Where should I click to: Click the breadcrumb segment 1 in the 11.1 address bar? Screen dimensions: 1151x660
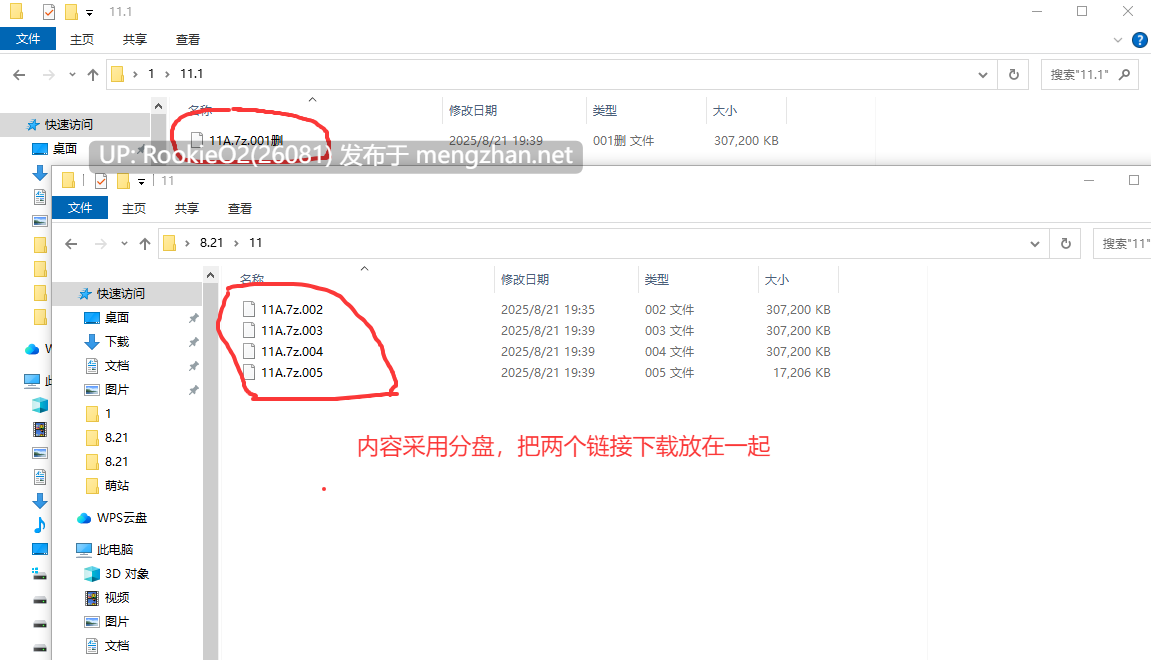tap(151, 73)
